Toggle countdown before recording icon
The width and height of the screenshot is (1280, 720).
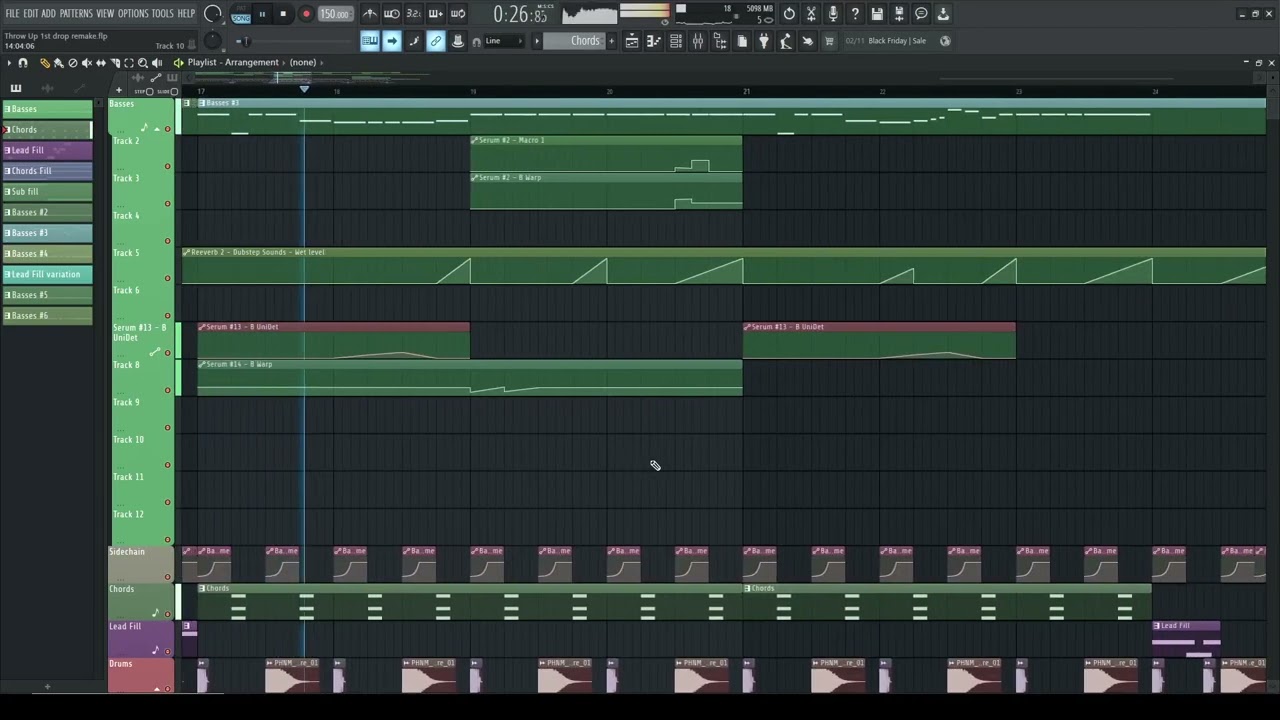coord(414,14)
